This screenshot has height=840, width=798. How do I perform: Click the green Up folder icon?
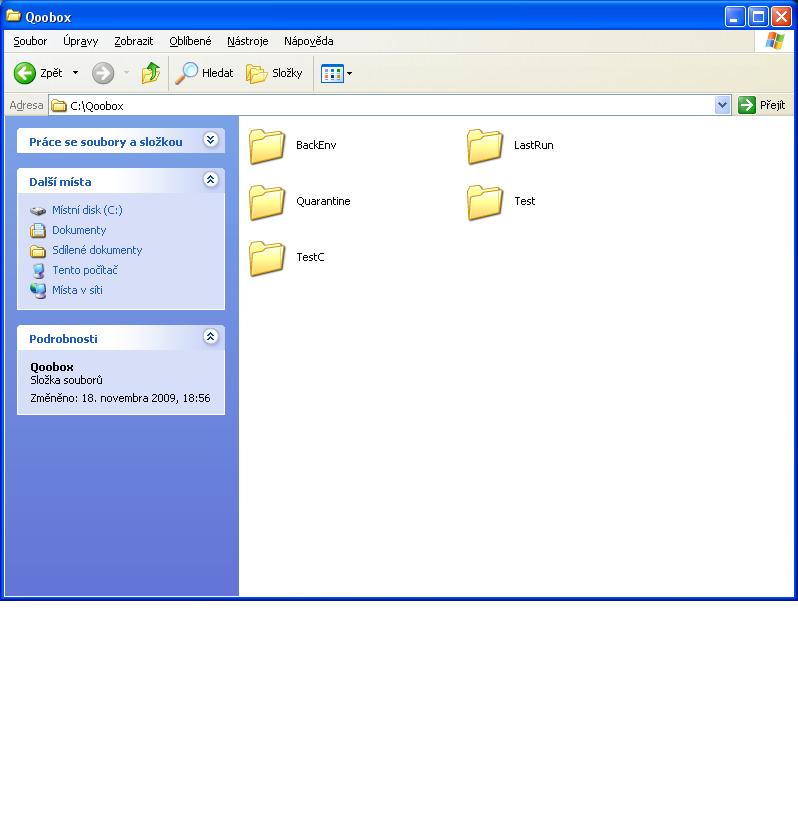151,73
